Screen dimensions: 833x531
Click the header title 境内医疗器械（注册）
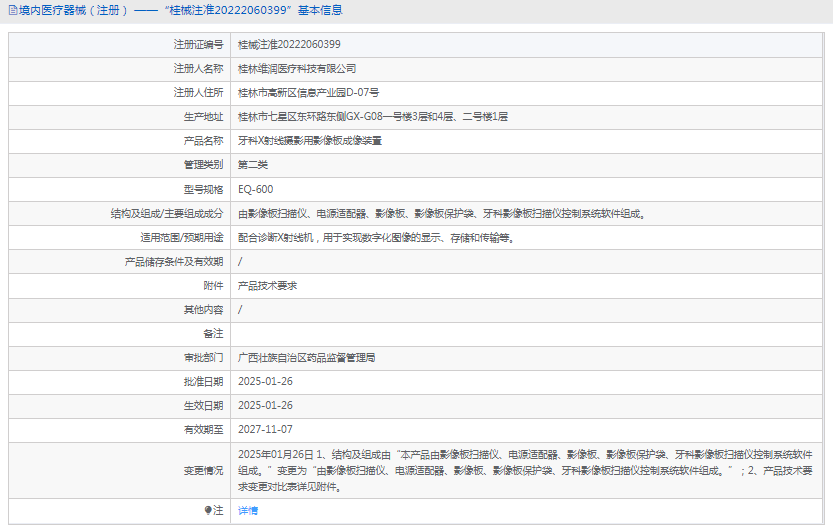tap(73, 11)
